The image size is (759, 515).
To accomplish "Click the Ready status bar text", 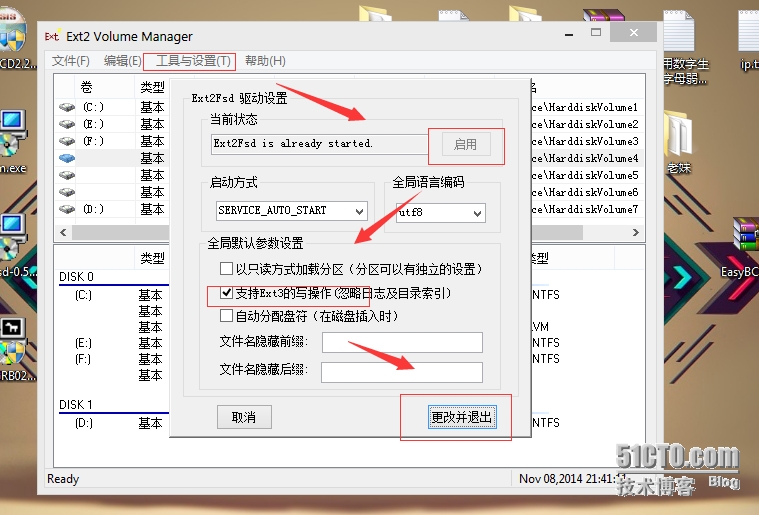I will point(63,479).
